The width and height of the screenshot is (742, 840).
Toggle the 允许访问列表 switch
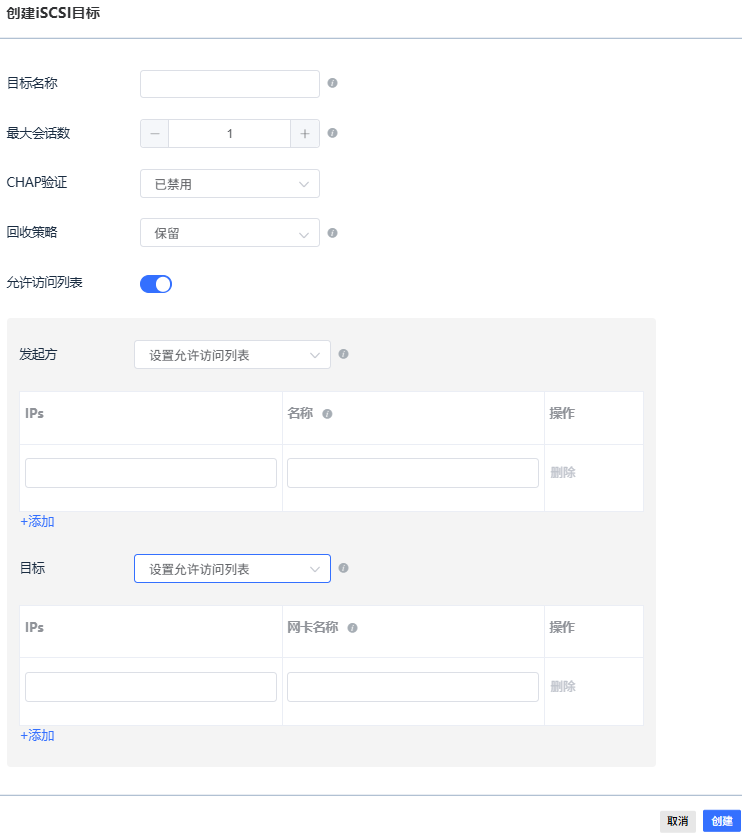[x=156, y=284]
